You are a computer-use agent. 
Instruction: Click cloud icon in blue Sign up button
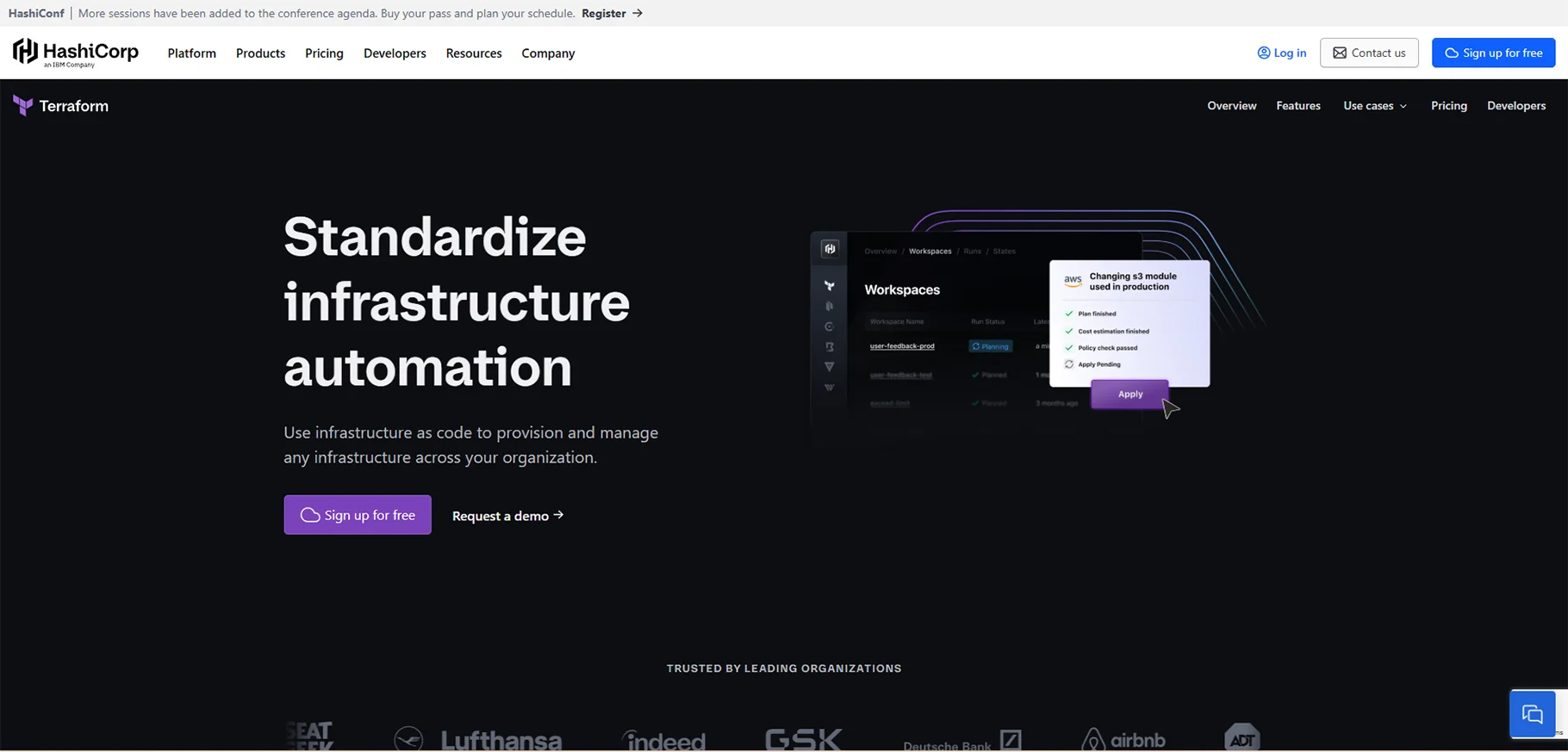1452,53
